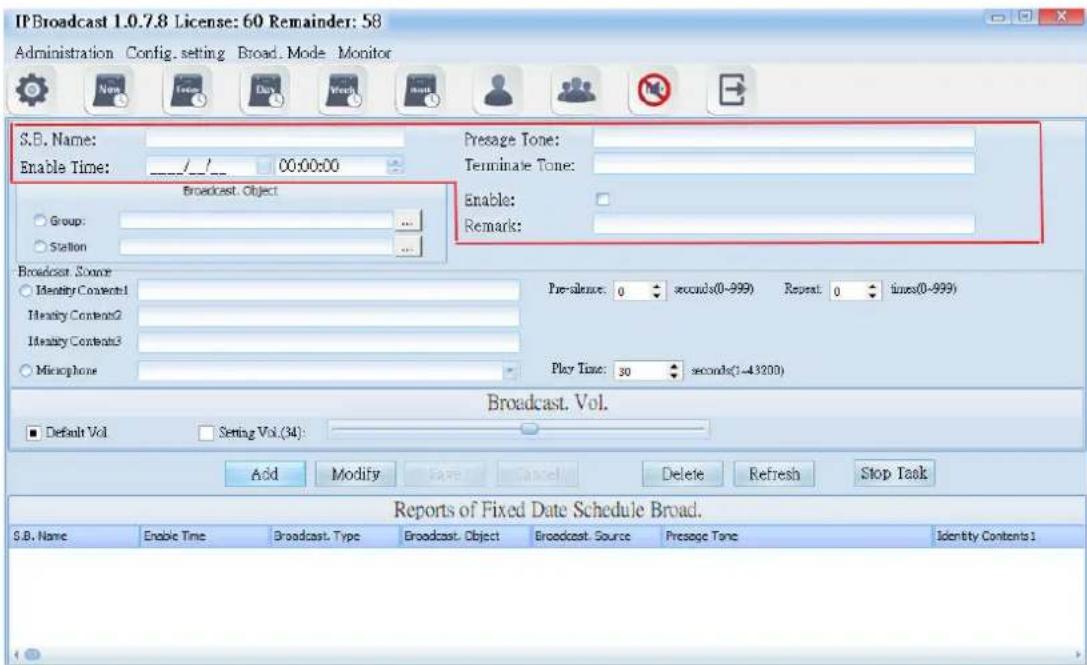Click the Add button
Screen dimensions: 1087x665
tap(265, 474)
